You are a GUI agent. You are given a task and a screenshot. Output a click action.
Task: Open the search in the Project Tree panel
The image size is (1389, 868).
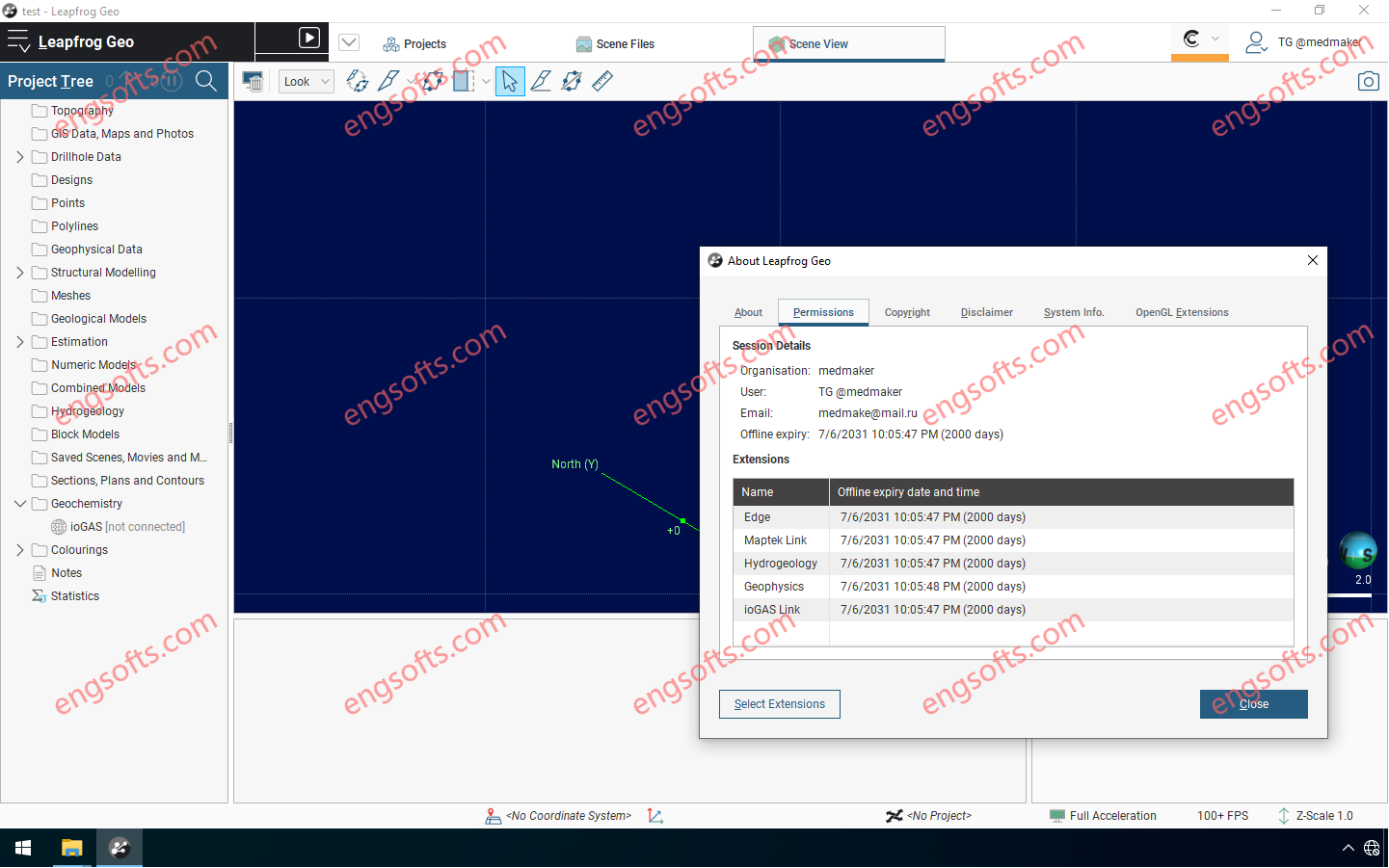(x=205, y=81)
